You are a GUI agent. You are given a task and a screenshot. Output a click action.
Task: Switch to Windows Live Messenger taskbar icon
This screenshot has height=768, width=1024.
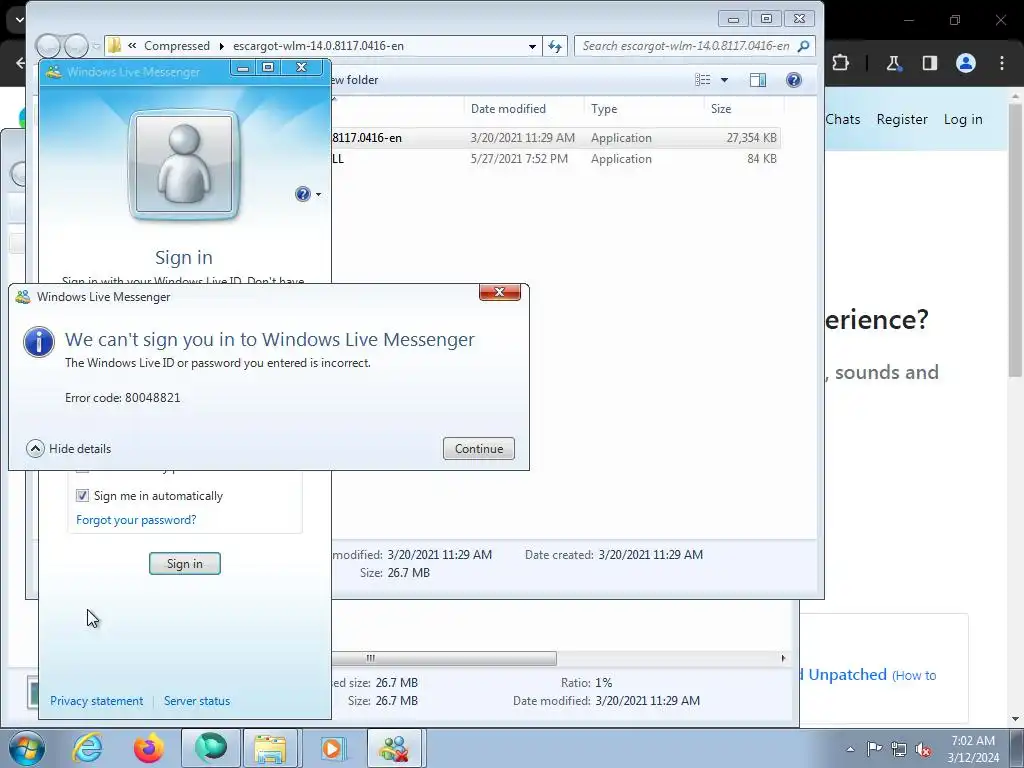click(394, 748)
